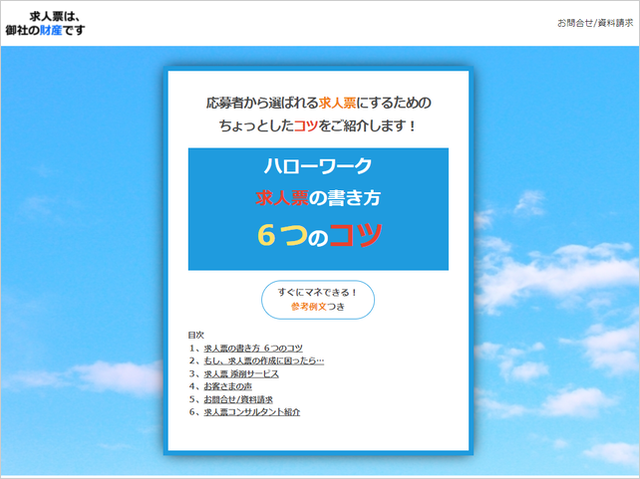640x479 pixels.
Task: Click the 目次 heading text
Action: (196, 335)
